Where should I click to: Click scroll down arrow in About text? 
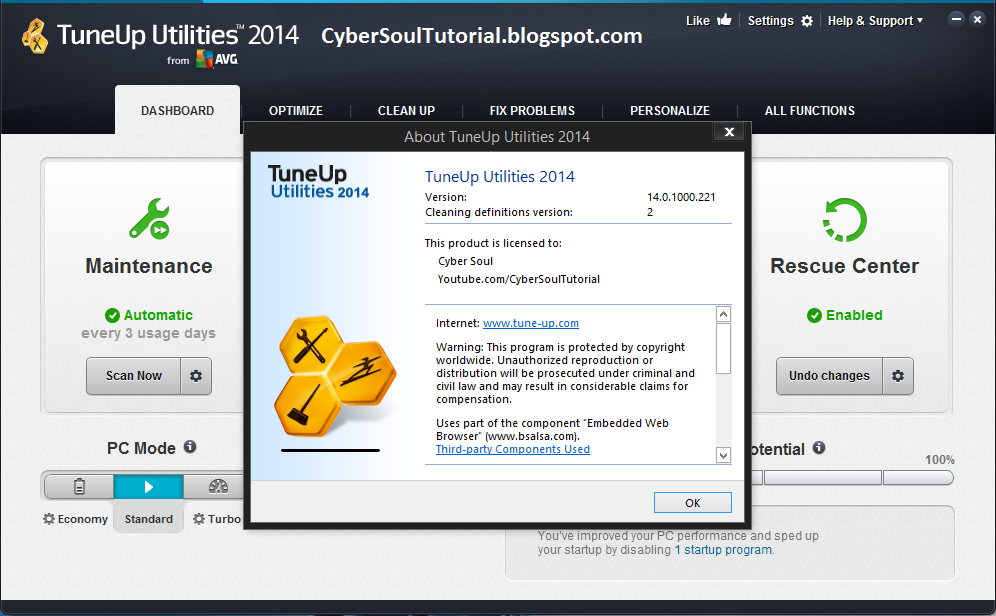tap(723, 455)
